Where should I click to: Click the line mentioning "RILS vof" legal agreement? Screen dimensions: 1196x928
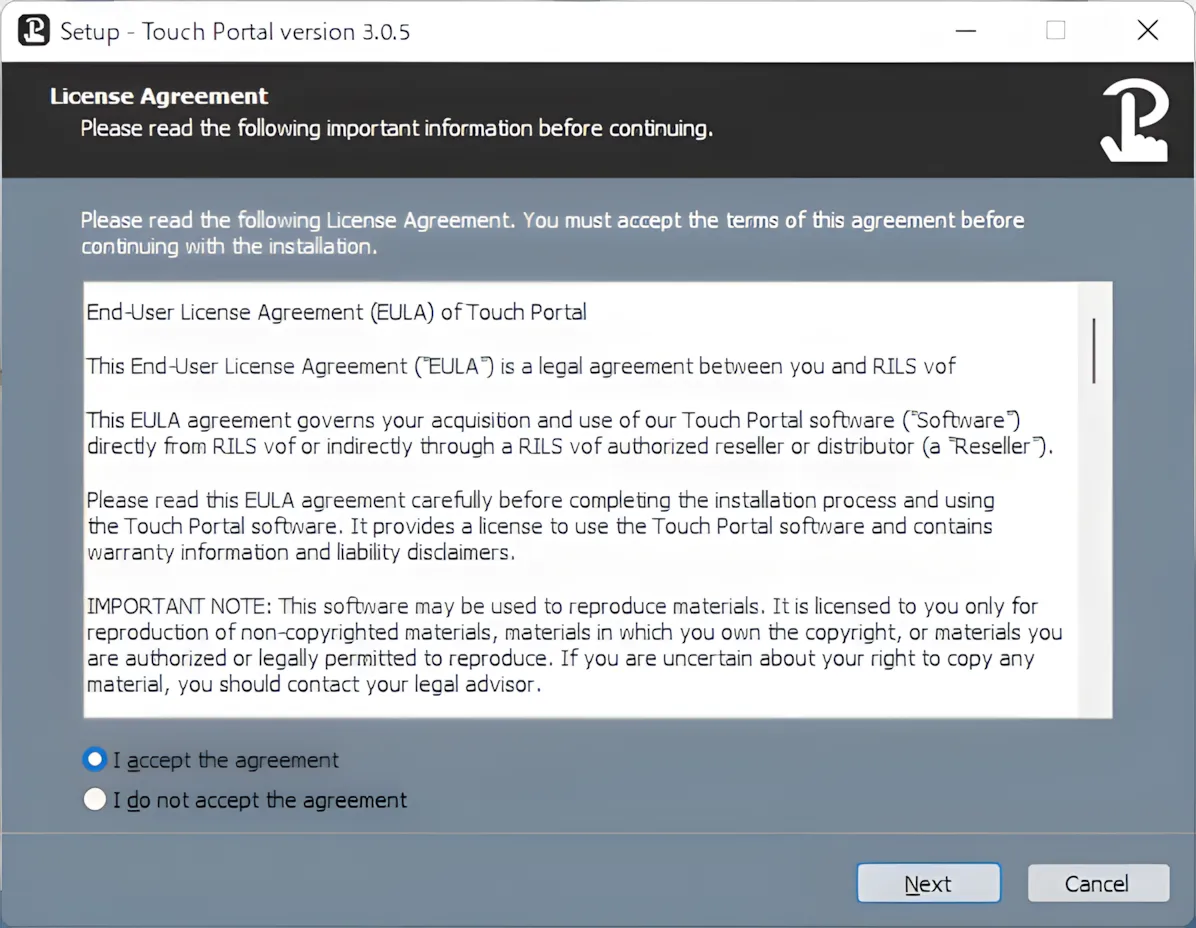(520, 366)
